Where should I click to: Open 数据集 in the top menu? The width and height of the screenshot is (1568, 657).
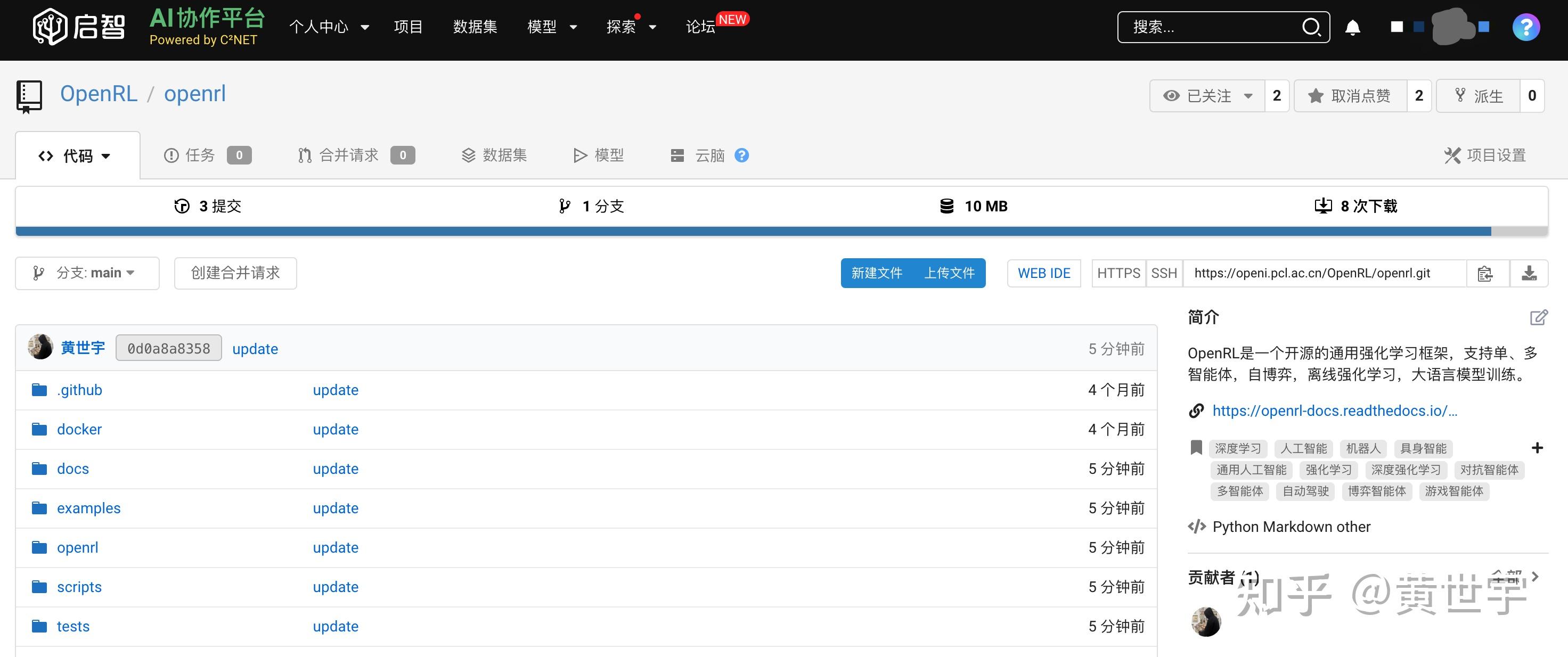point(476,27)
